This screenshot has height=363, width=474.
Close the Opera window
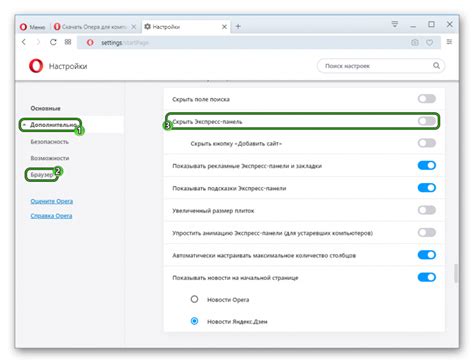point(450,24)
